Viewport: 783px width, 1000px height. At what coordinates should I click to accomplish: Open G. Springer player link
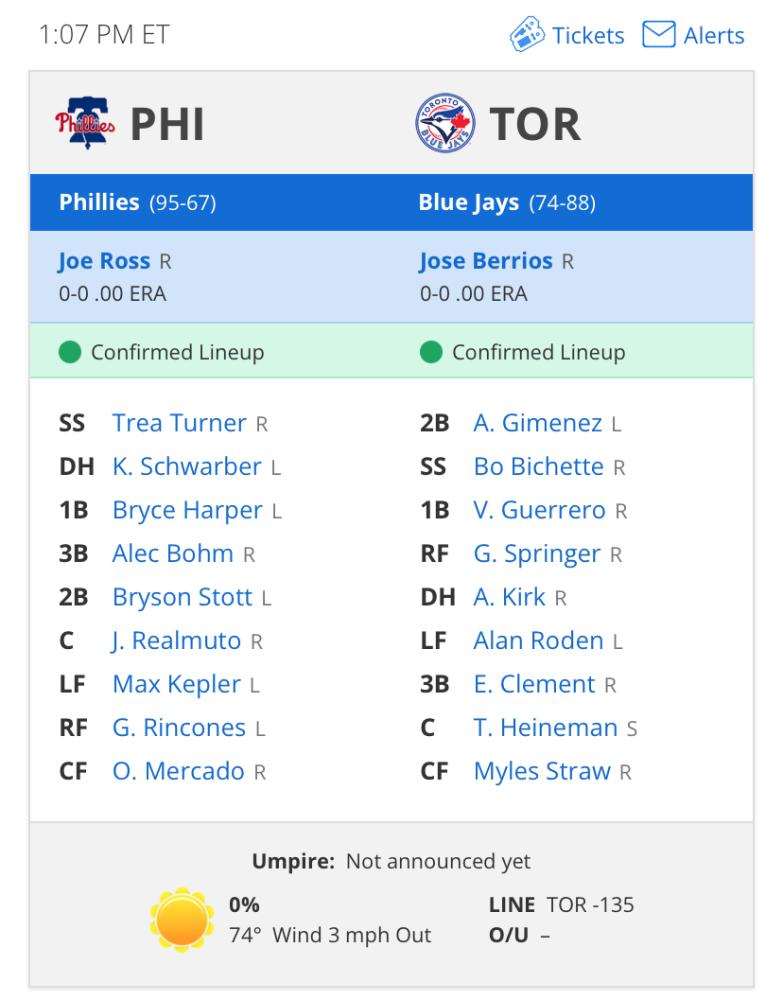tap(537, 554)
